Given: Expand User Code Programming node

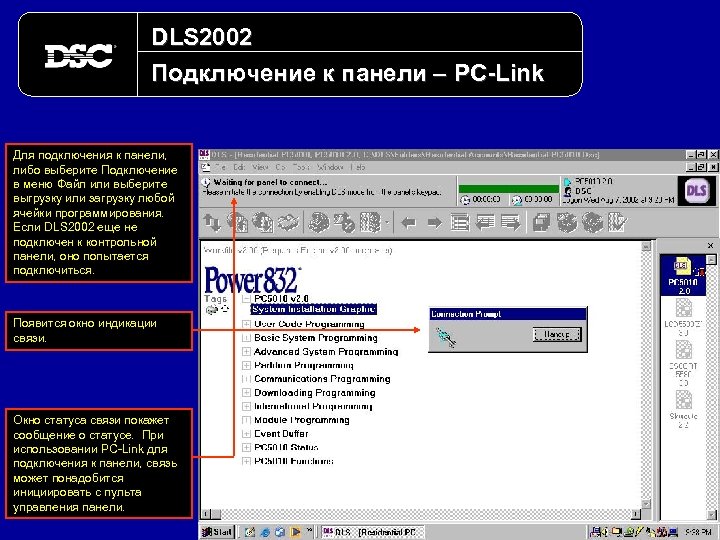Looking at the screenshot, I should pyautogui.click(x=246, y=324).
